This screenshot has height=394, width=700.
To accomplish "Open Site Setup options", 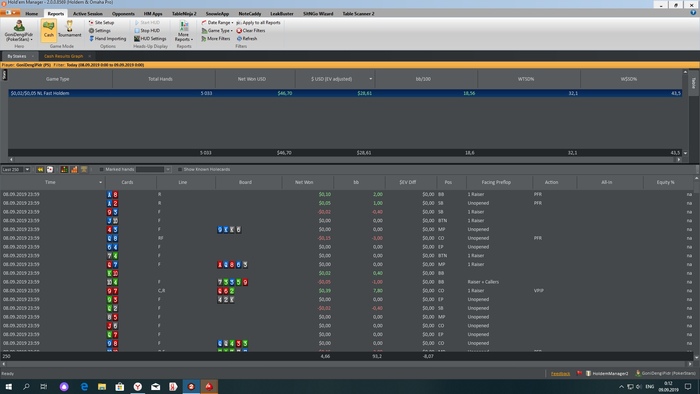I will click(101, 22).
